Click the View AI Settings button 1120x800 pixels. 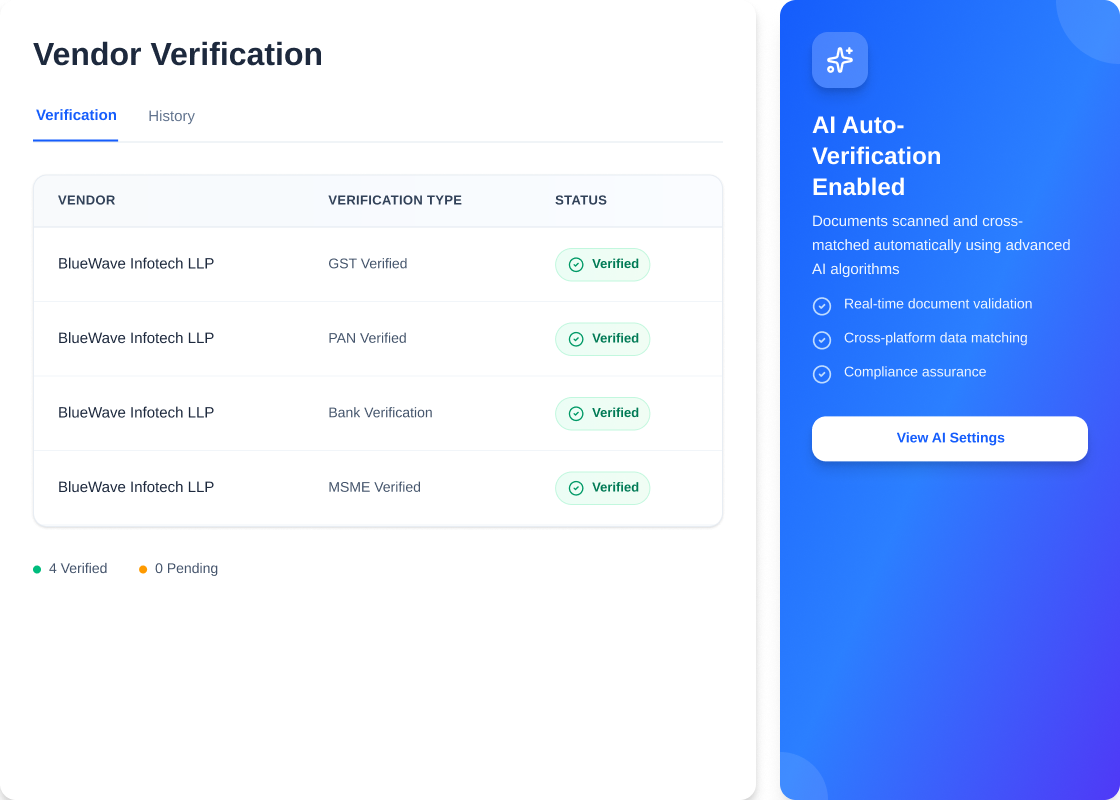949,438
